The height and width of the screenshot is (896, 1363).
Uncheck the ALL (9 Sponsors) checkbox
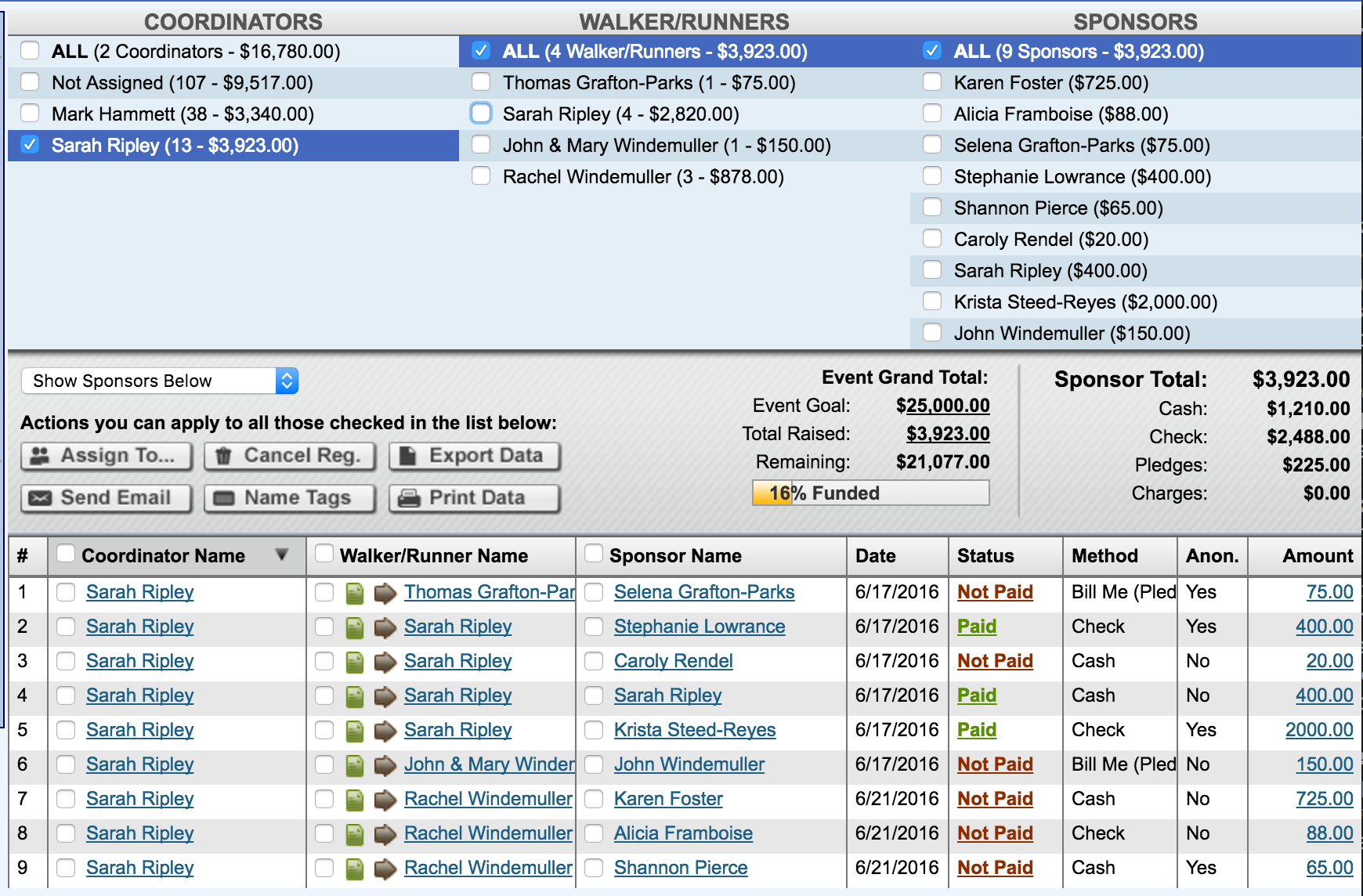tap(932, 51)
